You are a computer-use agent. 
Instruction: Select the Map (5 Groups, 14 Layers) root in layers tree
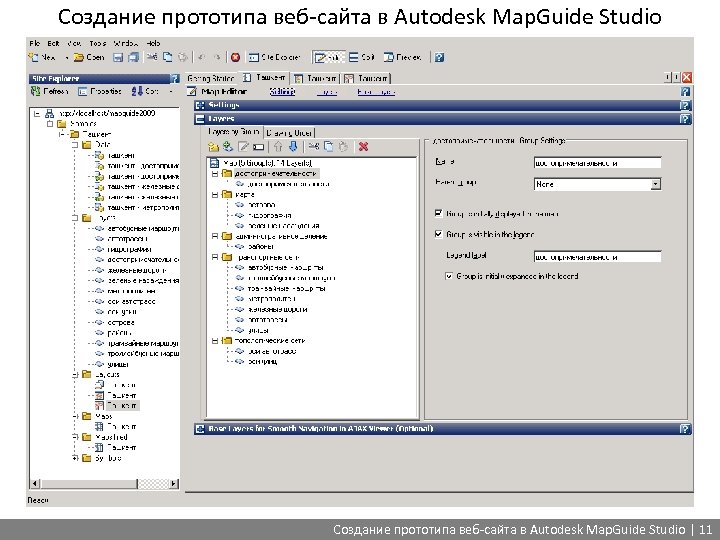[267, 163]
